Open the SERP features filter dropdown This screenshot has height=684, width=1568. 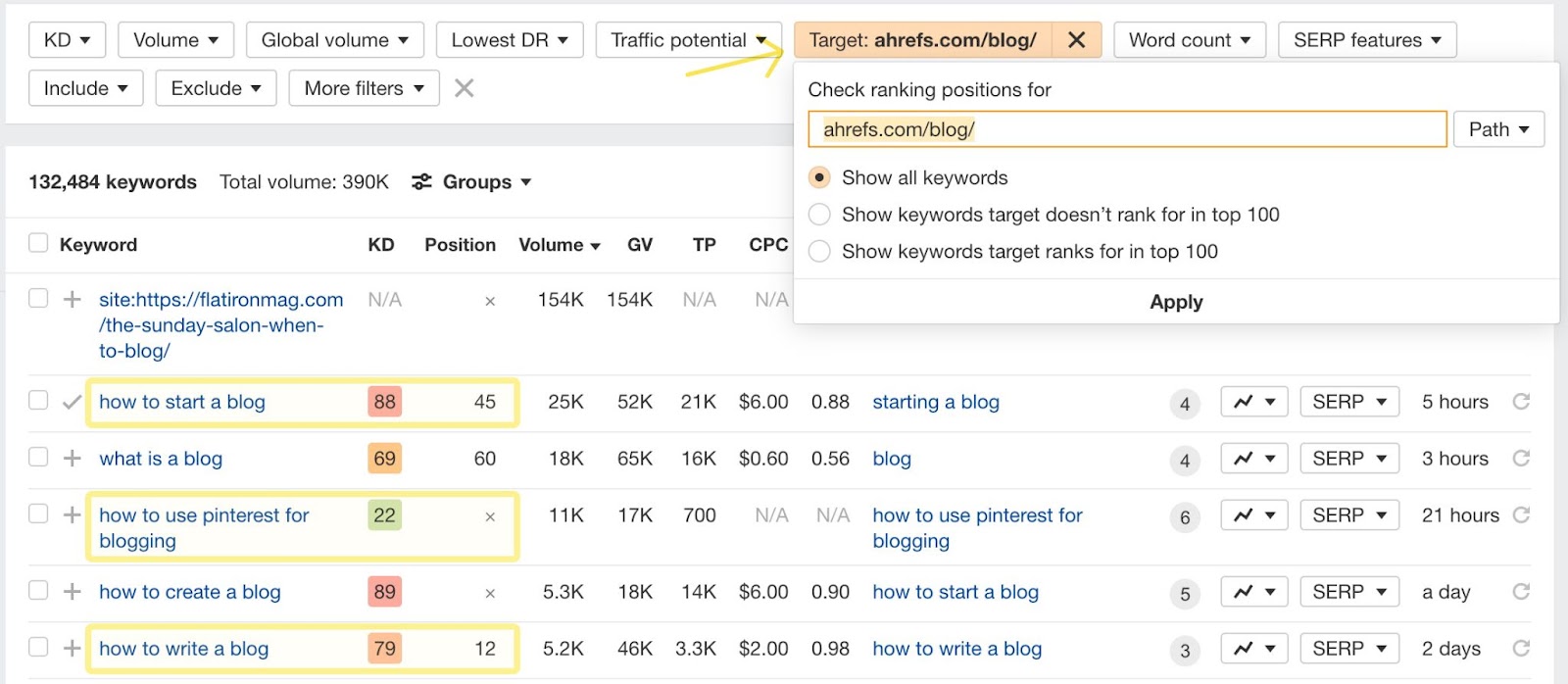coord(1367,40)
